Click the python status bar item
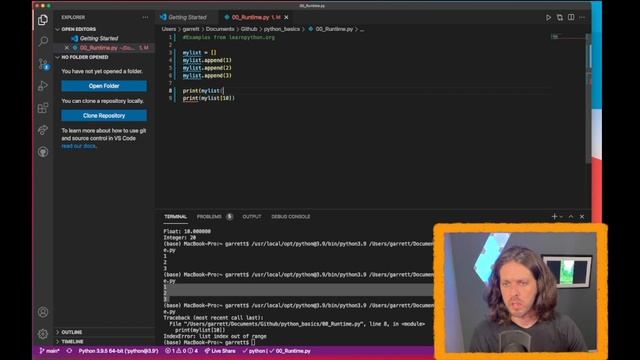Screen dimensions: 640x360 pyautogui.click(x=254, y=351)
